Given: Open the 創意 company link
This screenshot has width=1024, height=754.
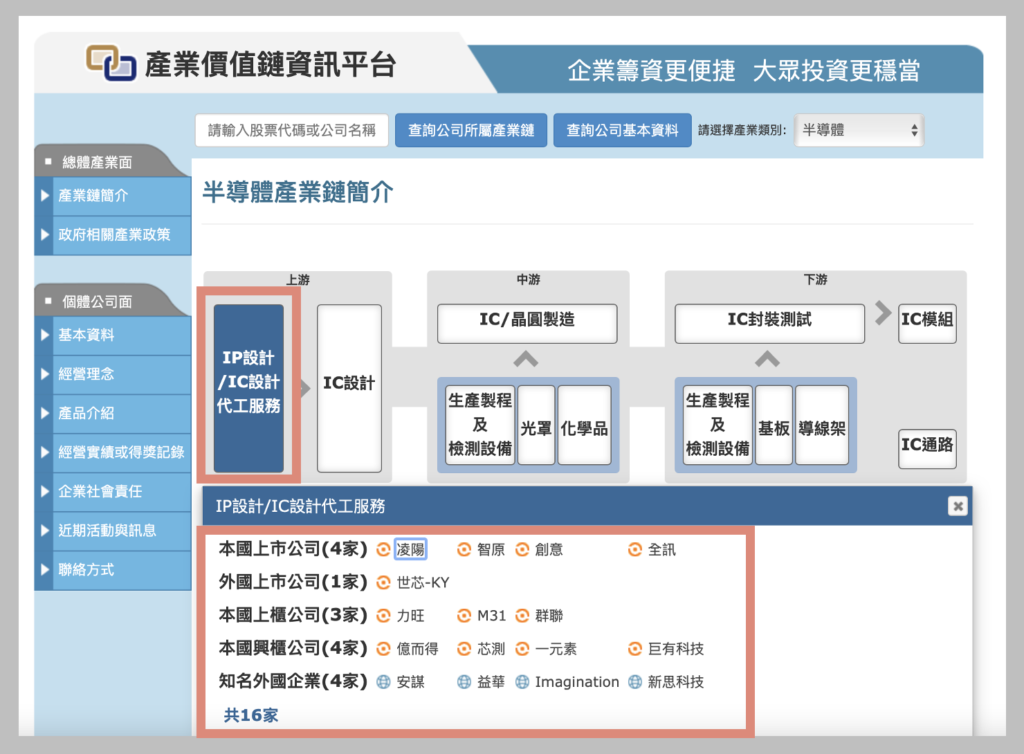Looking at the screenshot, I should 549,550.
